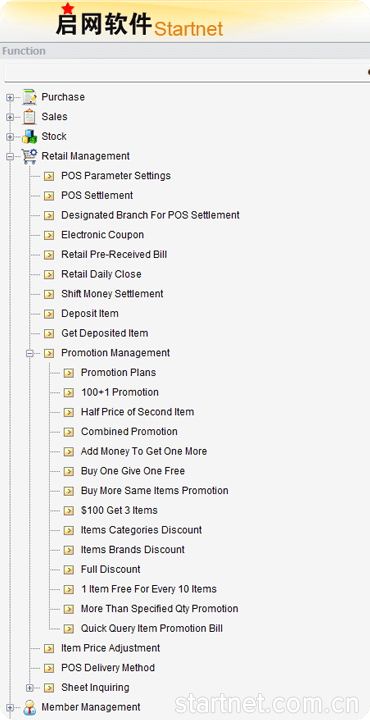Click the arrow icon next to Electronic Coupon
Viewport: 370px width, 720px height.
pos(49,236)
